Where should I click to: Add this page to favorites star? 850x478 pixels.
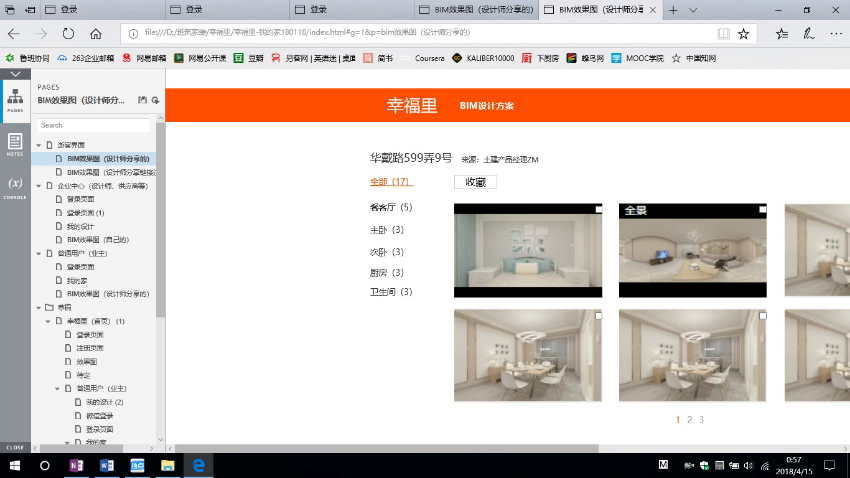[744, 34]
